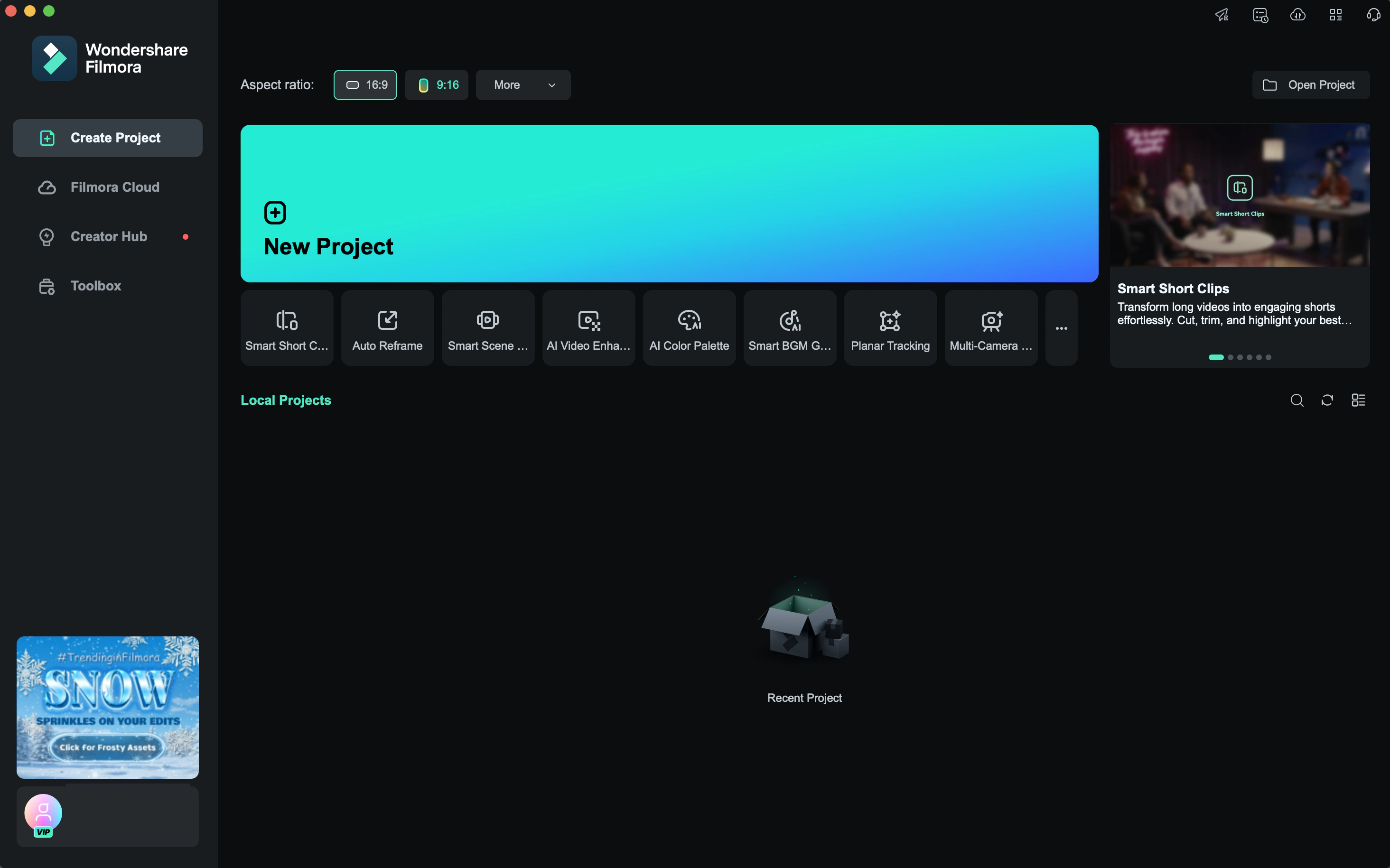
Task: Open the AI Video Enhancer tool
Action: tap(588, 328)
